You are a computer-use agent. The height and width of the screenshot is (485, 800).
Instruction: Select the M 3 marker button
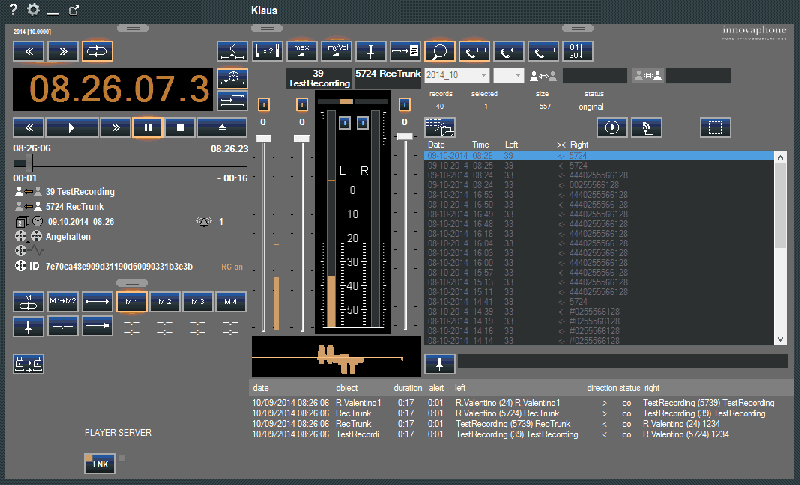click(x=198, y=302)
